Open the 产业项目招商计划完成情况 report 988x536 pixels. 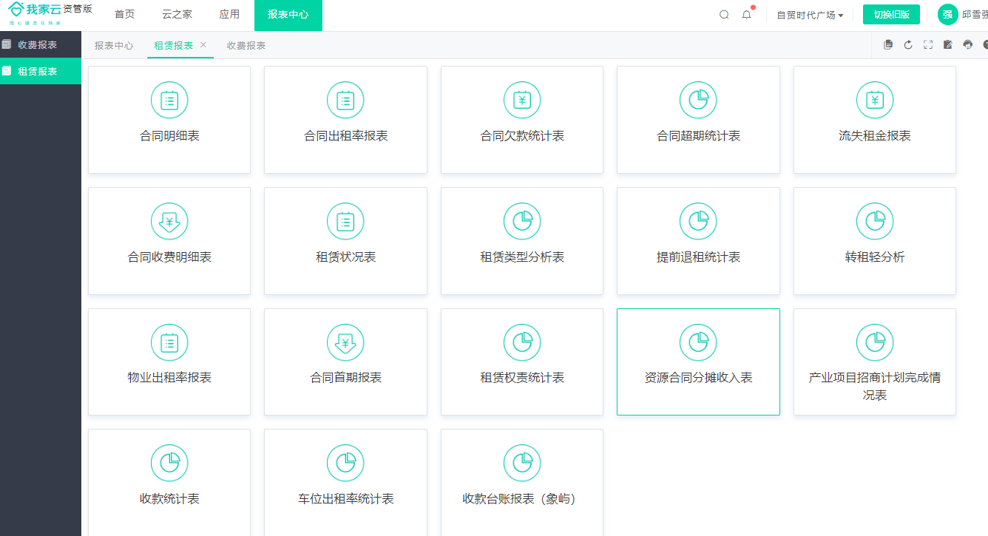click(875, 362)
